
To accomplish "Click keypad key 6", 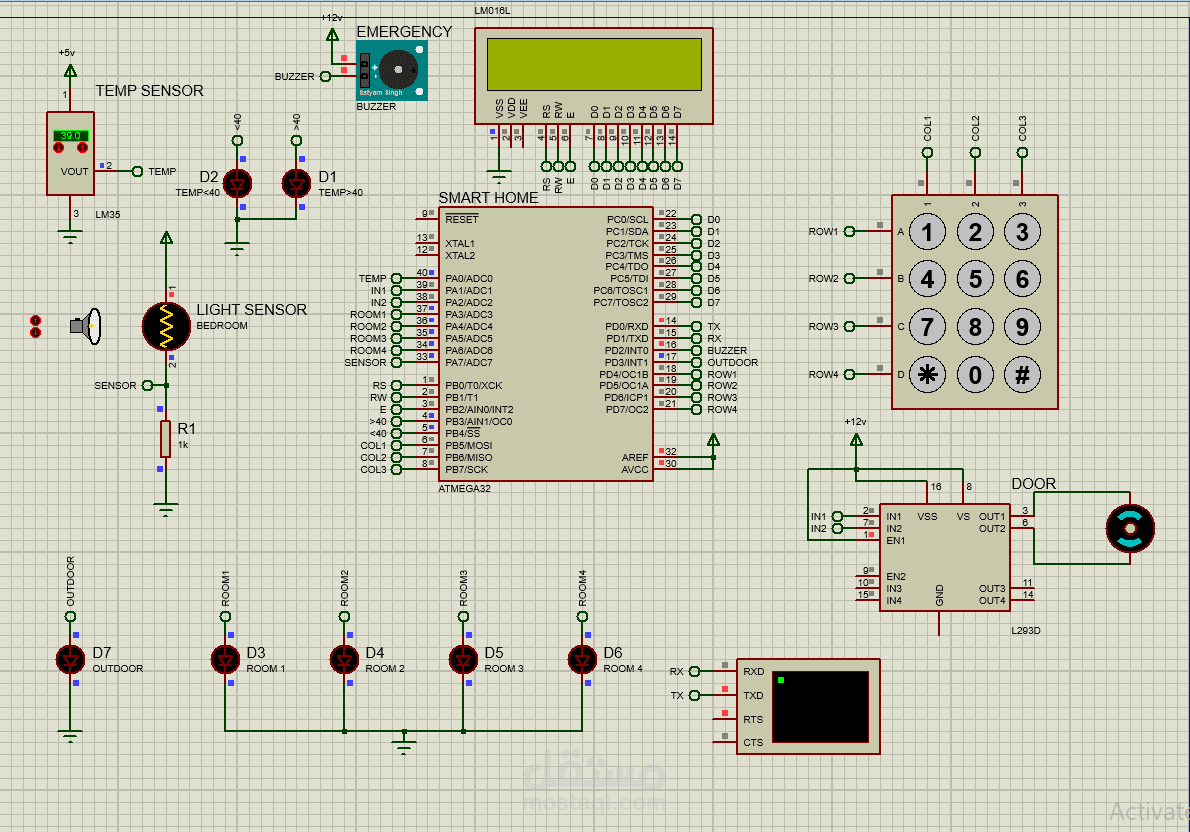I will point(1022,279).
